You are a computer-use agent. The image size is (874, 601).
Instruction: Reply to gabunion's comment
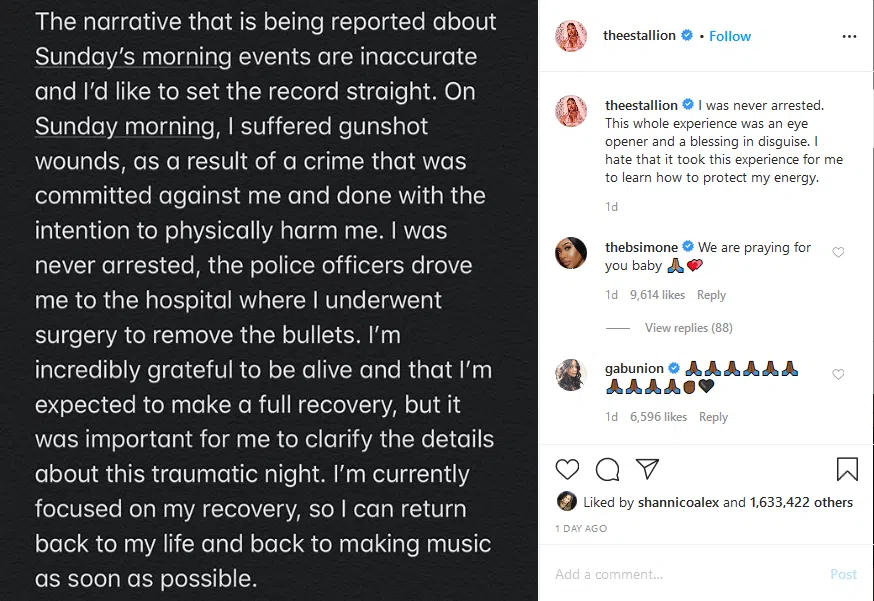713,417
